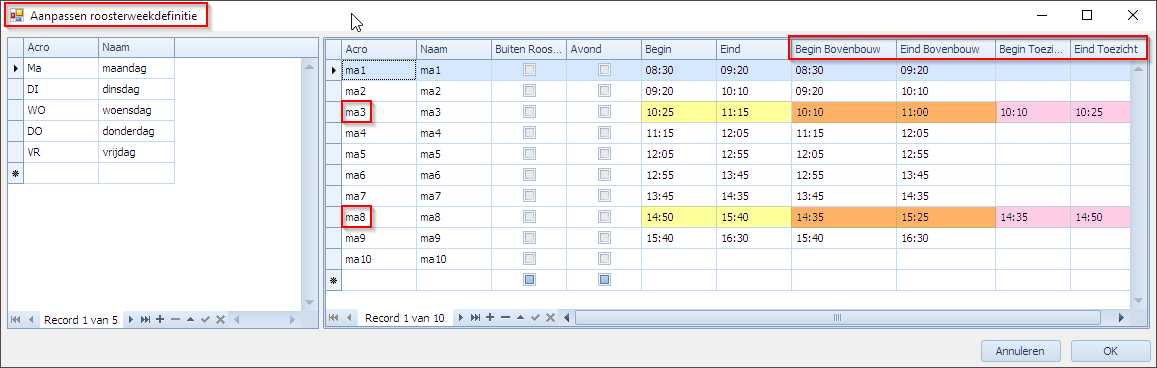Cancel edit with X in lesson hours navigator

click(x=550, y=318)
